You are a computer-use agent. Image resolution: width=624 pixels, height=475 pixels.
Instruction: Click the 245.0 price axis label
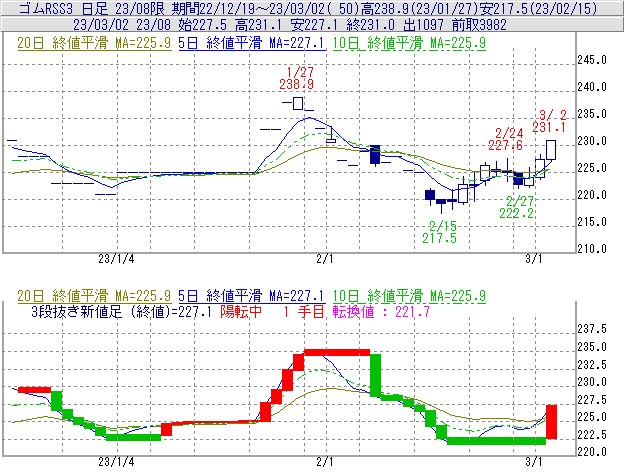pos(592,60)
